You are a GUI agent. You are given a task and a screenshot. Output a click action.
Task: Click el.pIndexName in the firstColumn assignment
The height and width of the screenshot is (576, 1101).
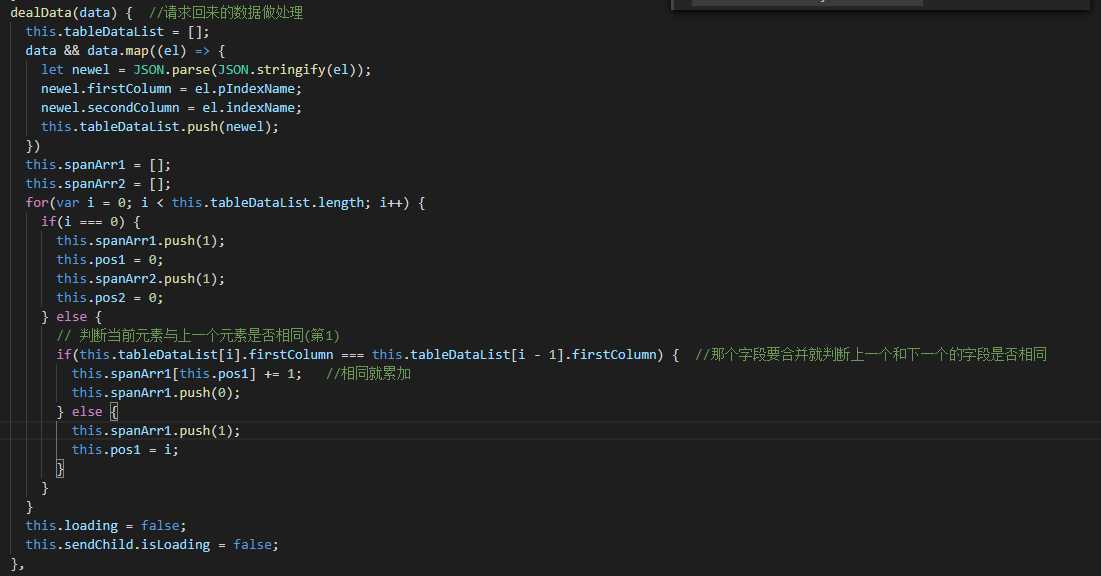click(246, 89)
